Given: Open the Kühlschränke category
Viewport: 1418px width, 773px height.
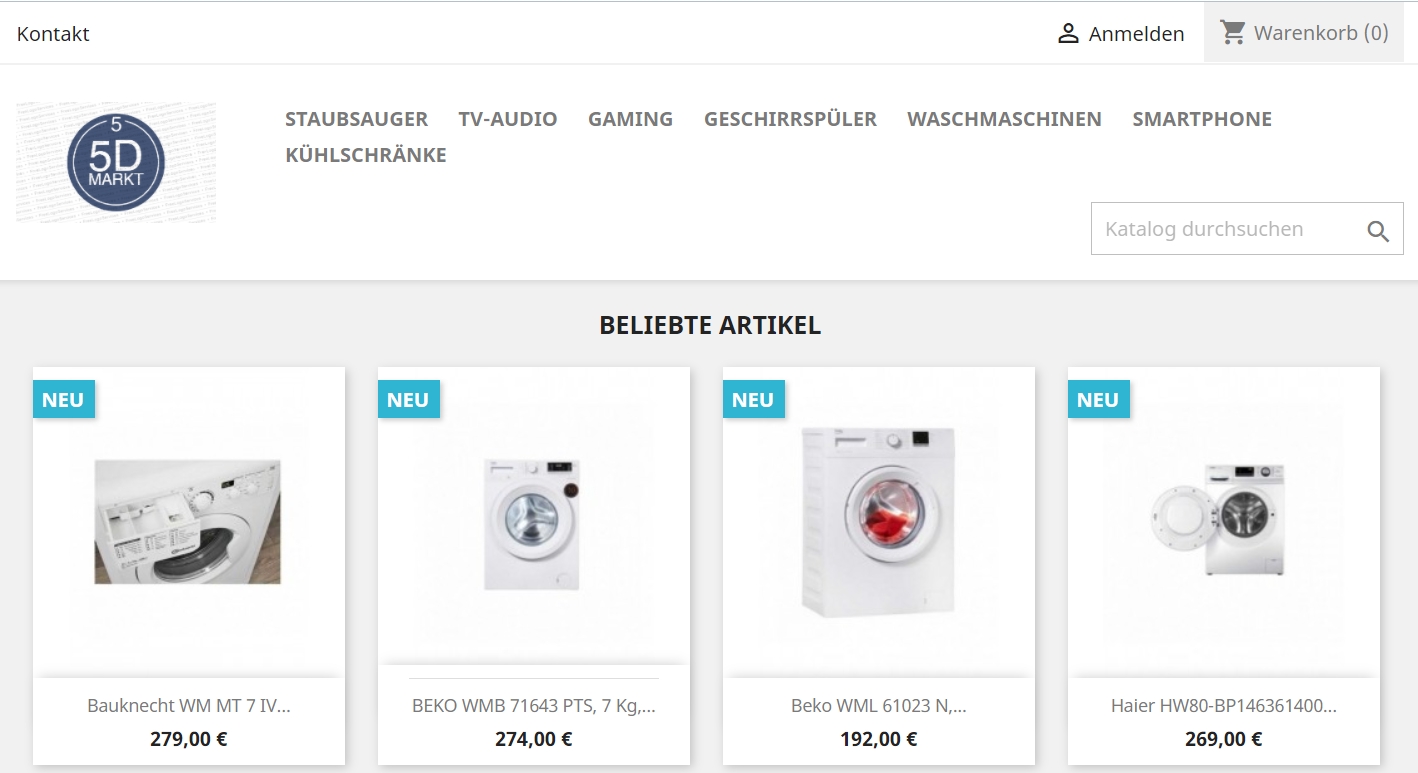Looking at the screenshot, I should tap(366, 155).
